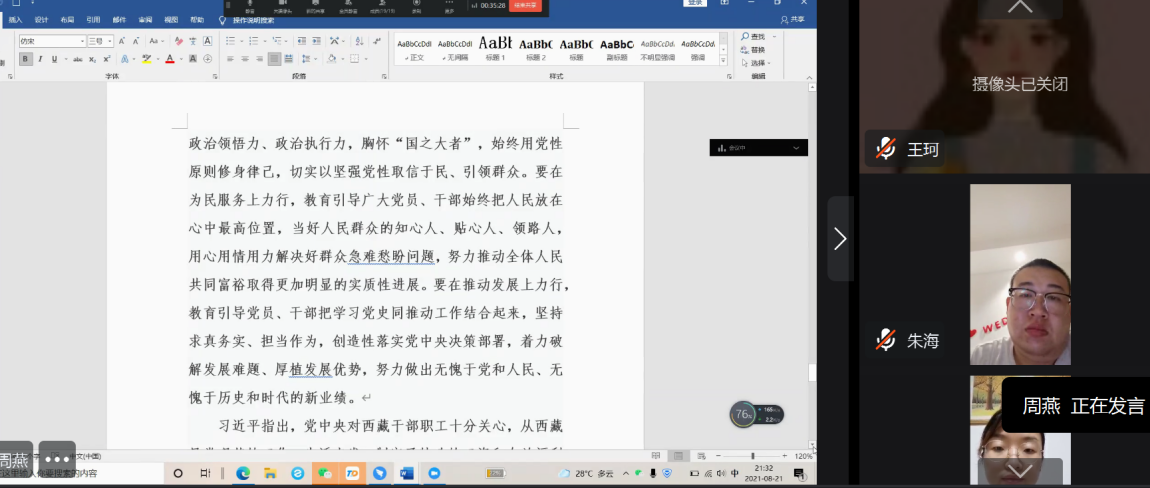Switch to the 审阅 ribbon tab
This screenshot has width=1150, height=488.
tap(145, 20)
